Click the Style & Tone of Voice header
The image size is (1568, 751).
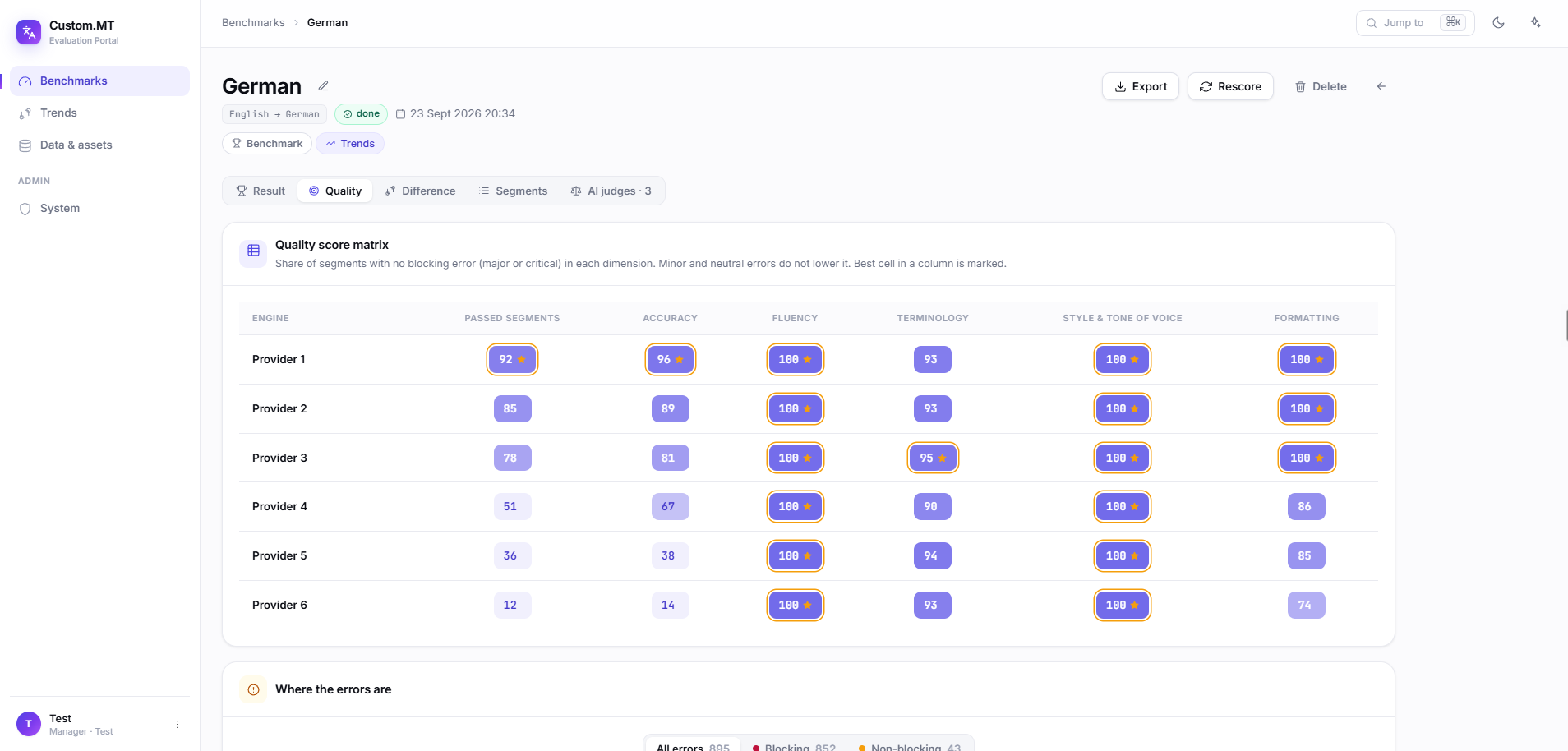click(1122, 318)
